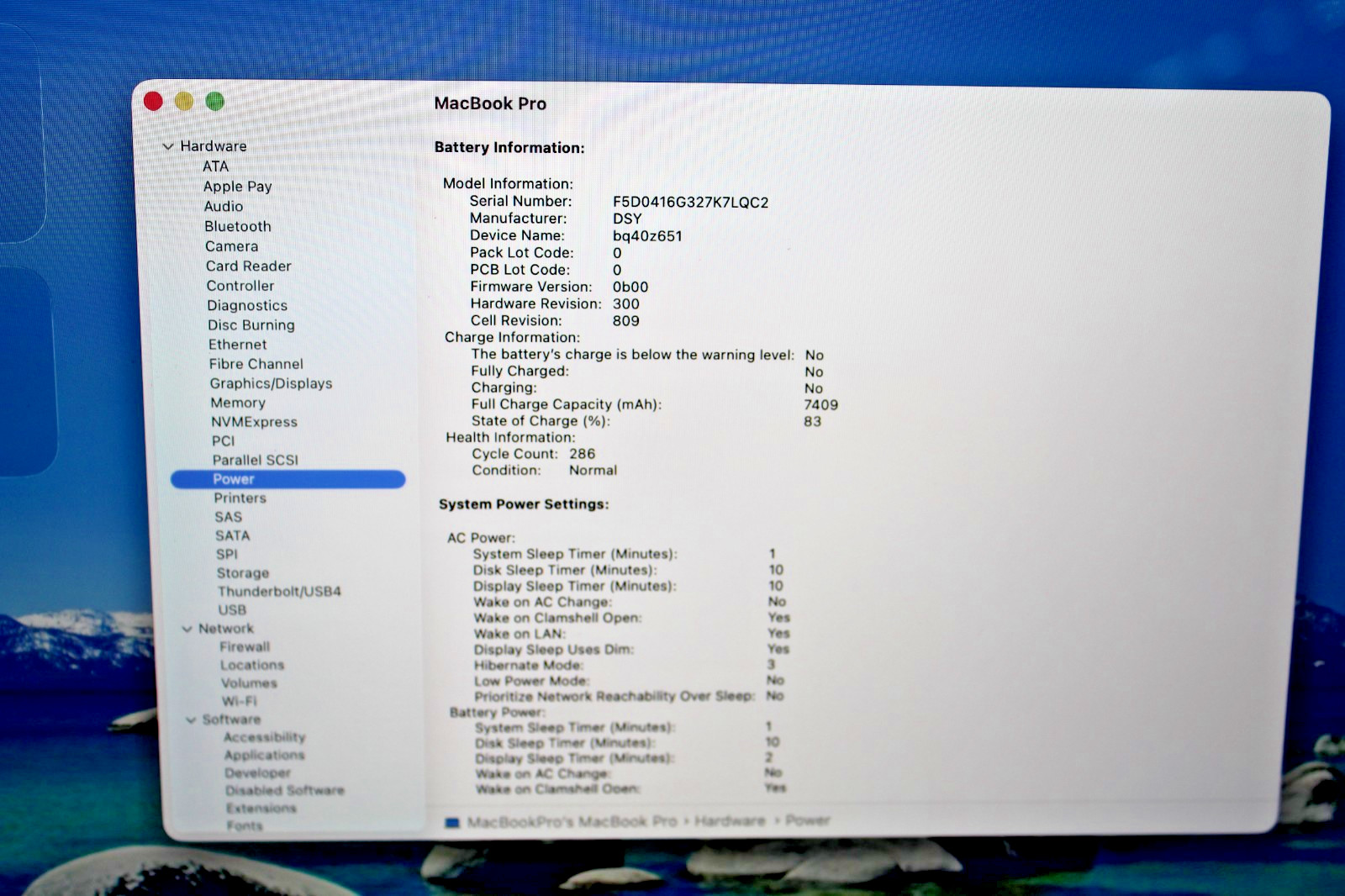Open the PCI entry
The width and height of the screenshot is (1345, 896).
pos(224,441)
